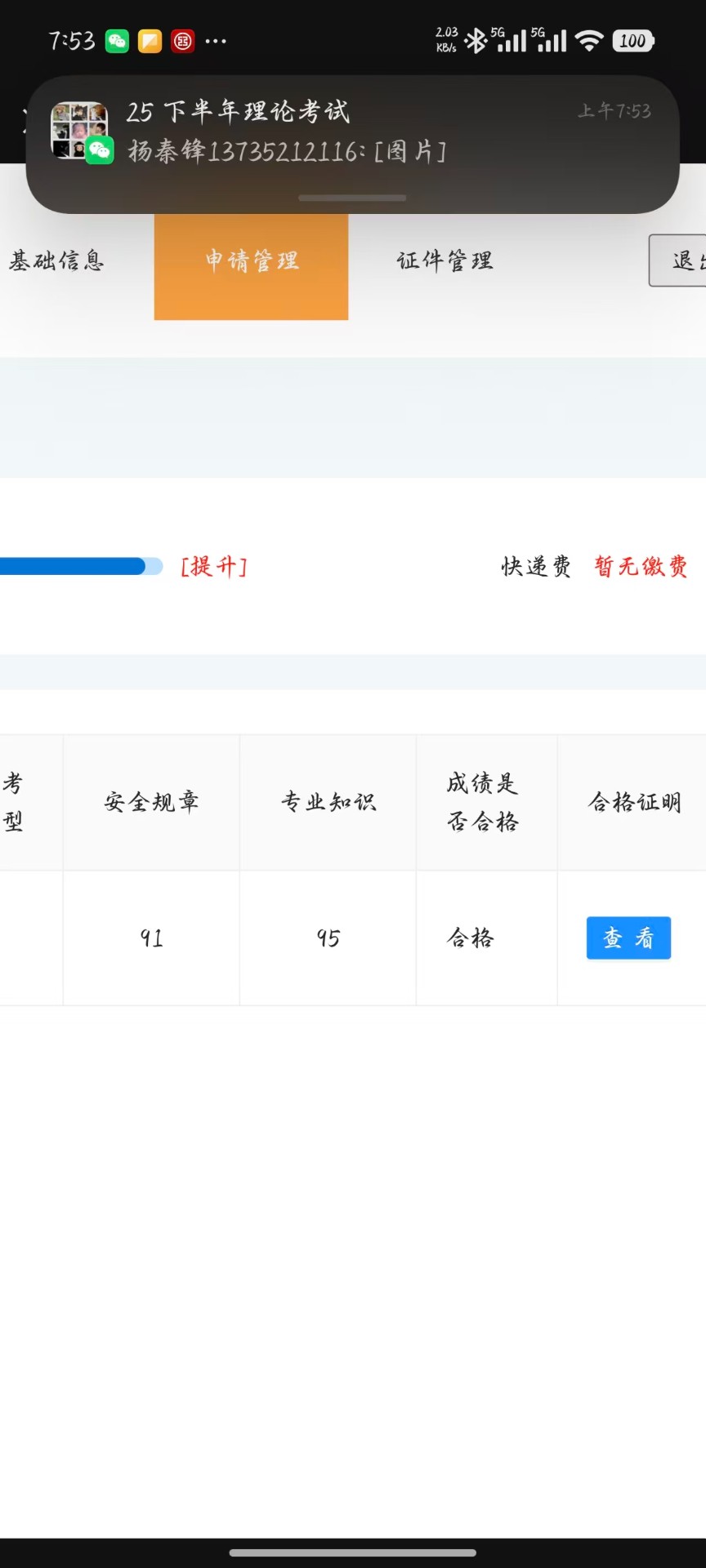Tap the green WeChat icon in status bar
Viewport: 706px width, 1568px height.
pyautogui.click(x=118, y=41)
